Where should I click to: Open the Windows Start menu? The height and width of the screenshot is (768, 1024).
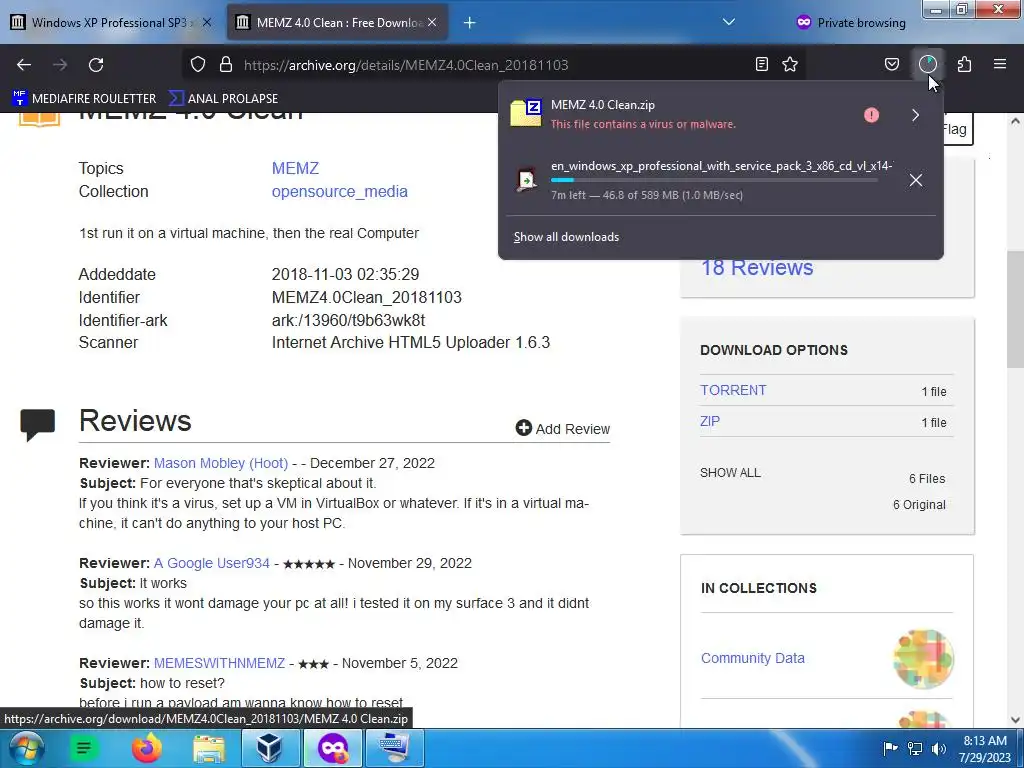[x=26, y=748]
